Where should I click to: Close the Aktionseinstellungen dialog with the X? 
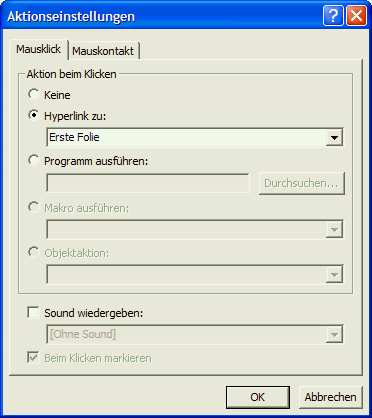(x=356, y=16)
